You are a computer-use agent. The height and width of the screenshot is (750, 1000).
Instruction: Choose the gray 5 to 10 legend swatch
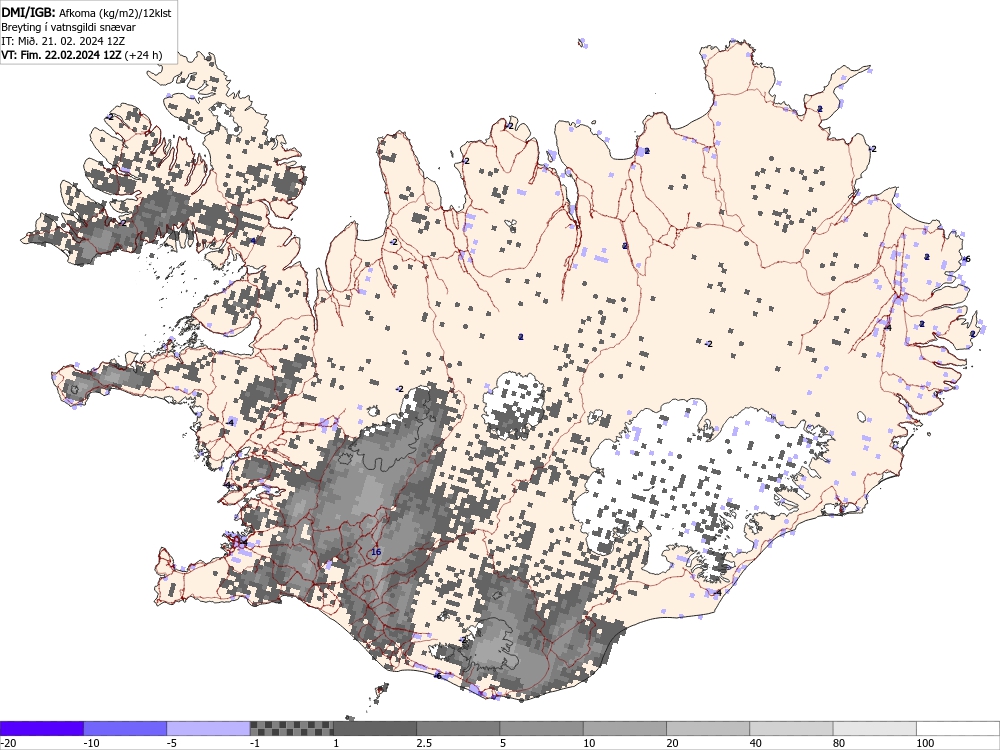tap(541, 728)
